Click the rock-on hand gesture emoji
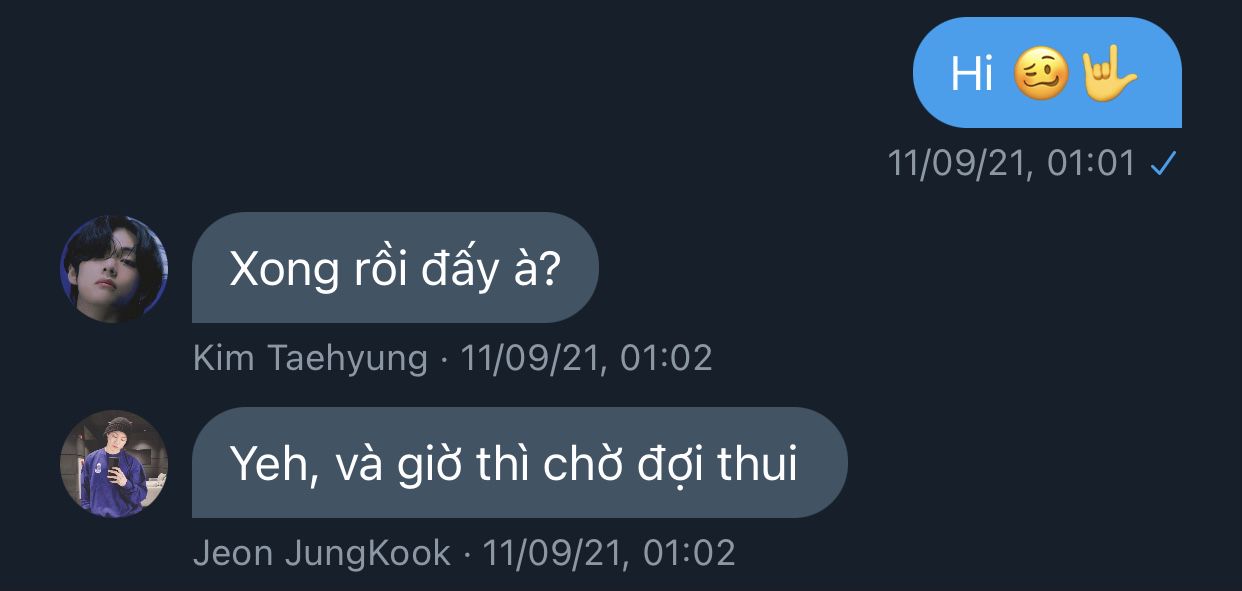This screenshot has height=591, width=1242. click(x=1109, y=73)
